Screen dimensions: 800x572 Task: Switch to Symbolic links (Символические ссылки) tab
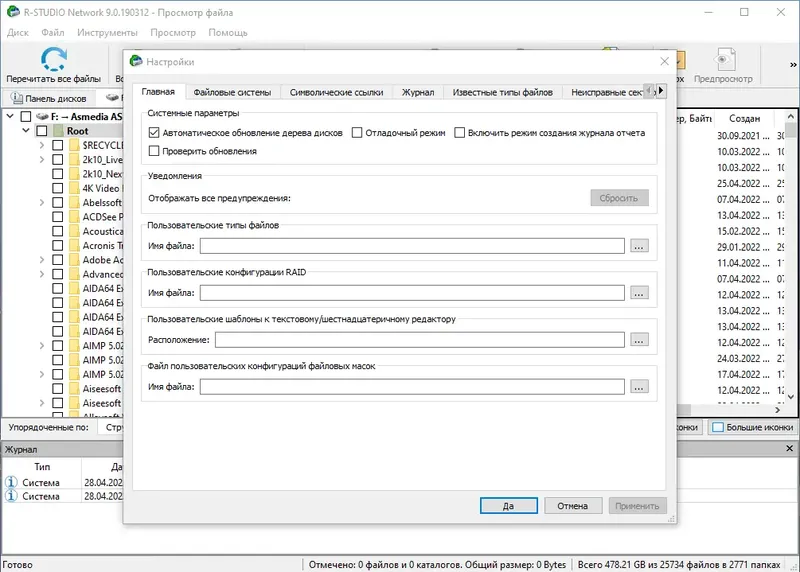(336, 92)
